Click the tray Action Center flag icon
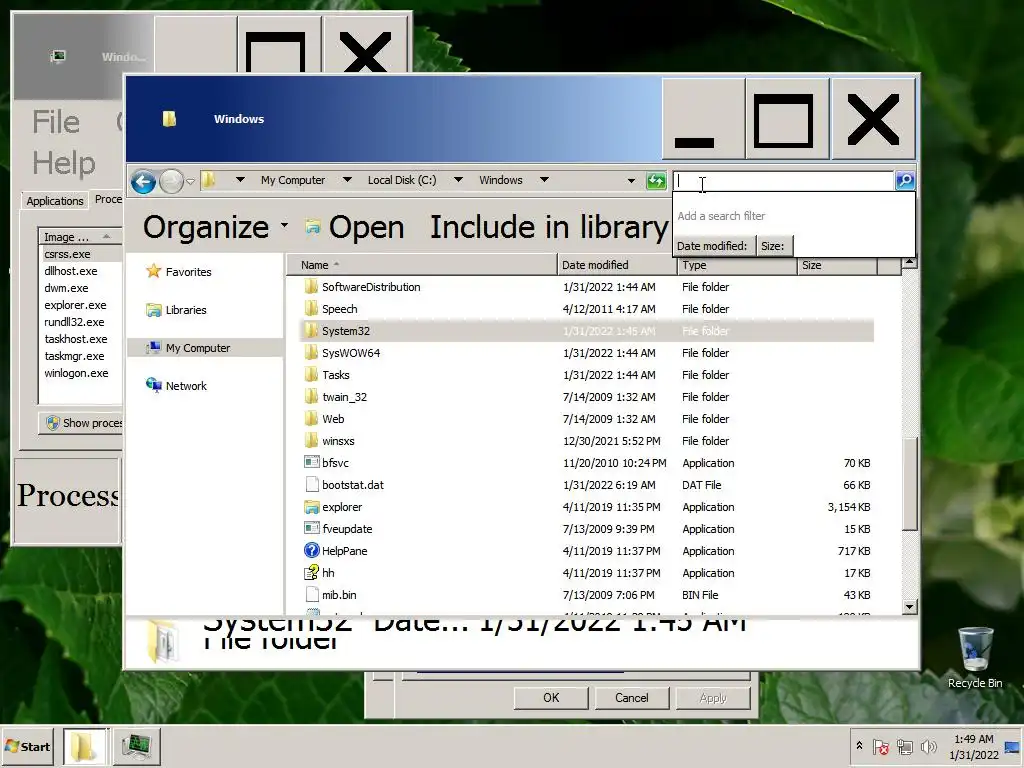Viewport: 1024px width, 768px height. pyautogui.click(x=881, y=746)
